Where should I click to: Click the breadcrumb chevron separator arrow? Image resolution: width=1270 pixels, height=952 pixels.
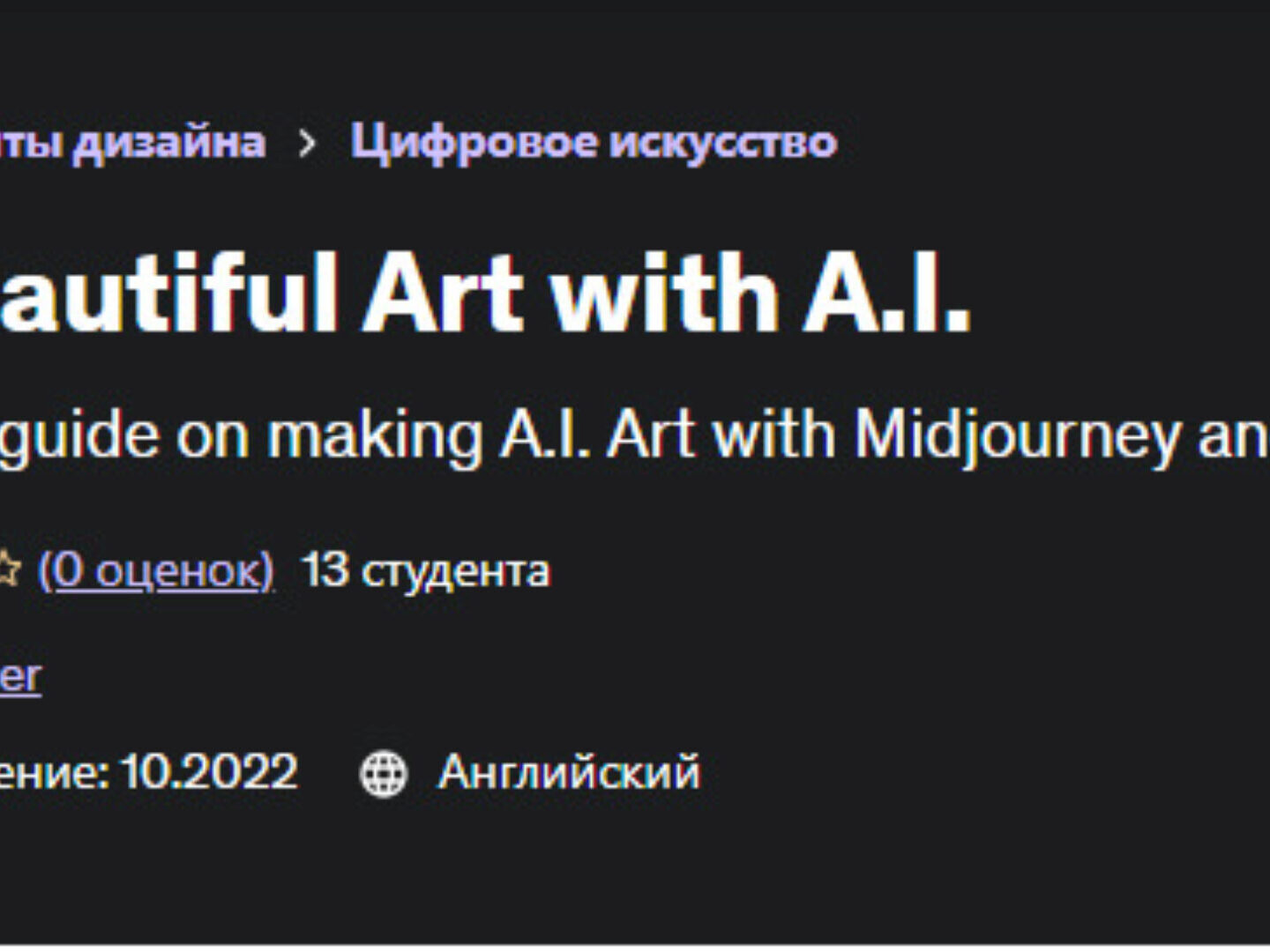[307, 143]
